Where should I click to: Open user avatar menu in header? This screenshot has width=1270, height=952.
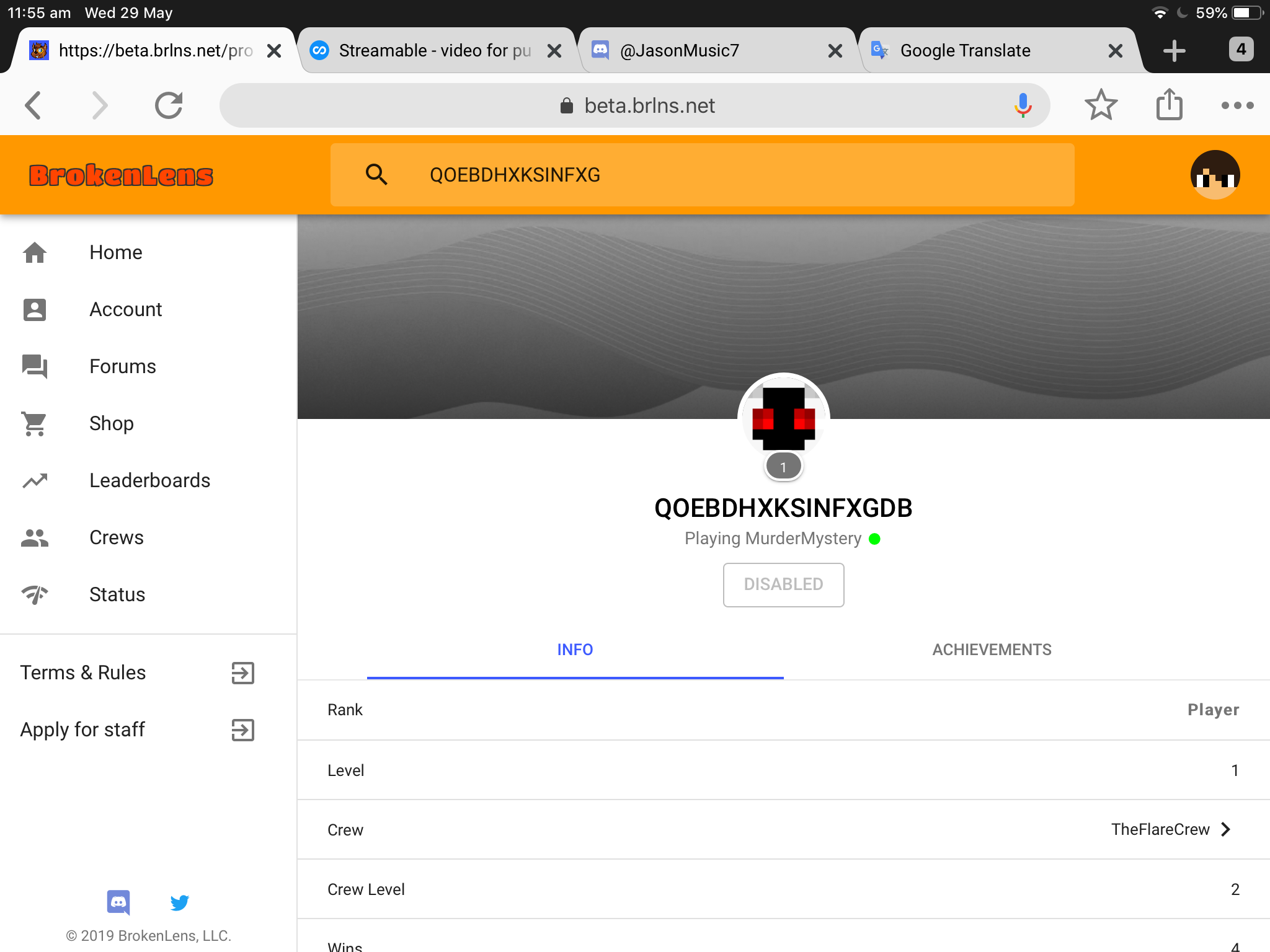1215,175
